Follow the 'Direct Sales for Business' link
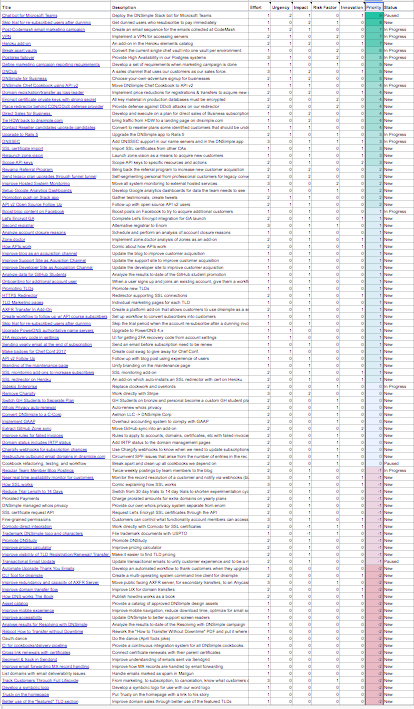This screenshot has height=709, width=414. tap(27, 113)
